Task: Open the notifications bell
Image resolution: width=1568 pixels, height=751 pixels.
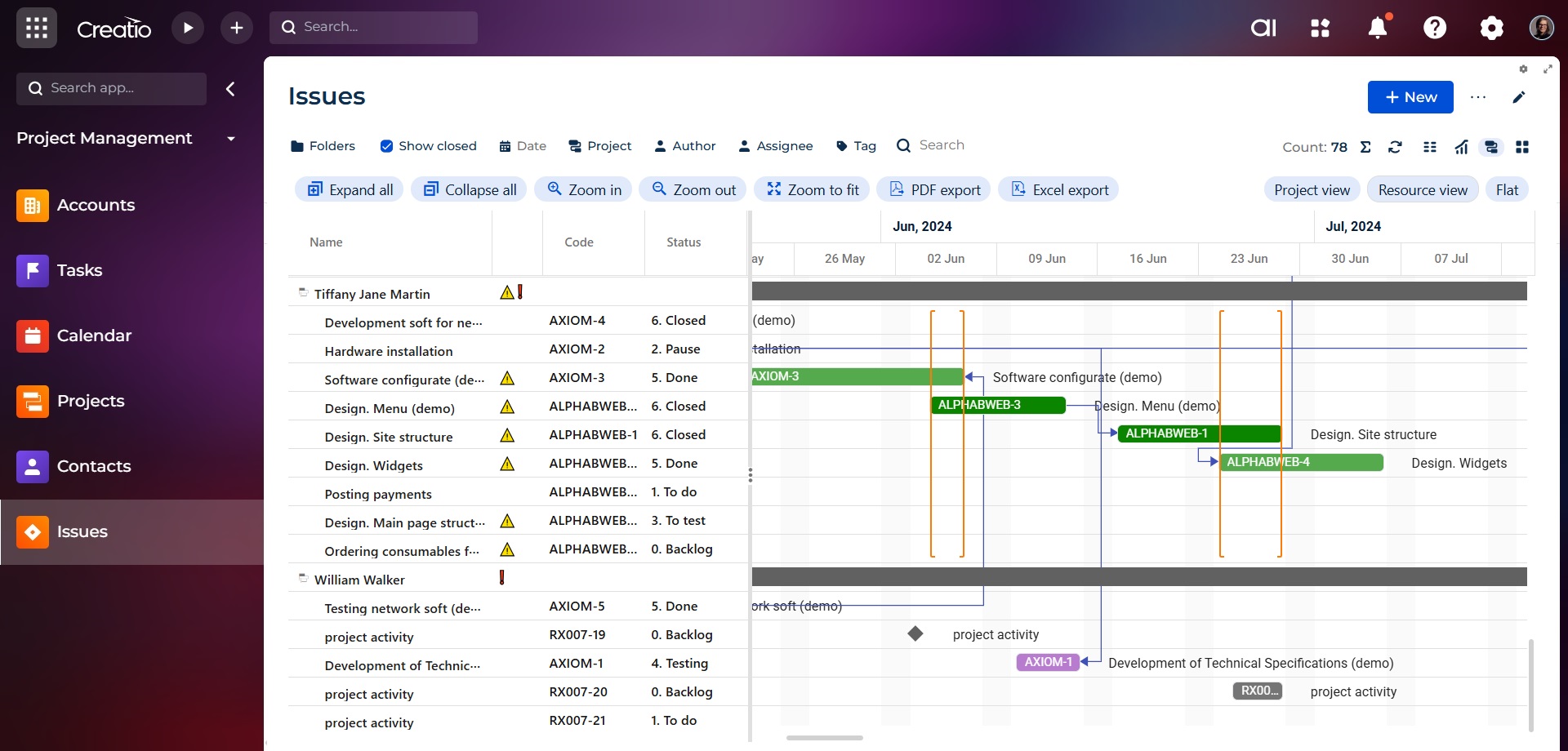Action: [x=1377, y=28]
